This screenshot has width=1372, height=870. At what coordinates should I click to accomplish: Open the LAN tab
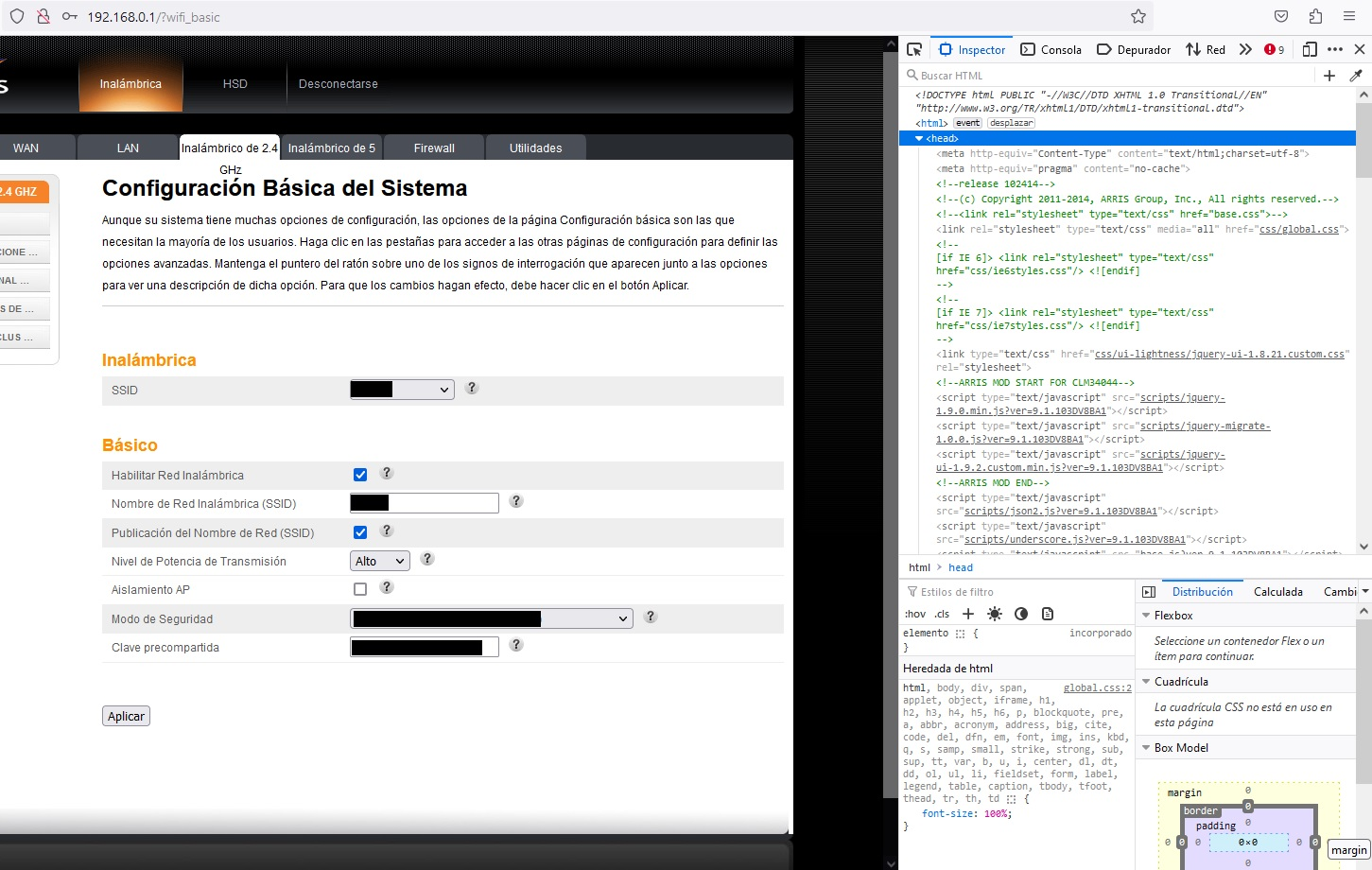click(128, 148)
